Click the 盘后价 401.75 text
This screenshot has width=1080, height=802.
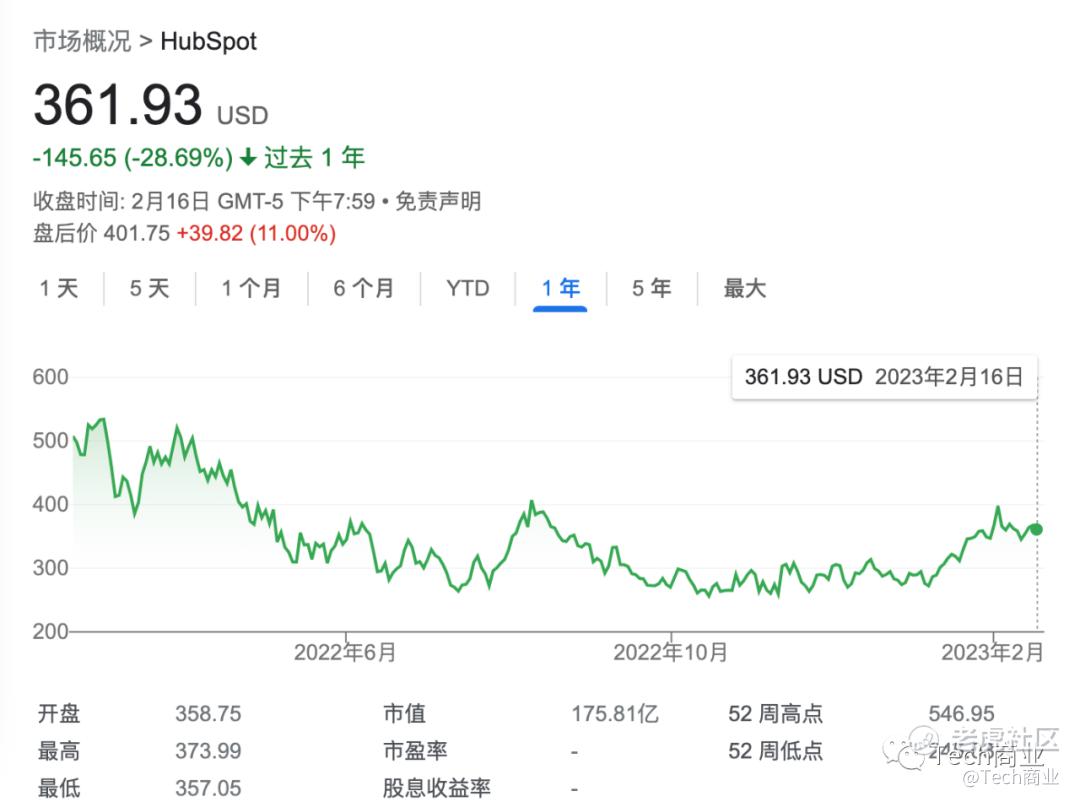click(x=101, y=233)
